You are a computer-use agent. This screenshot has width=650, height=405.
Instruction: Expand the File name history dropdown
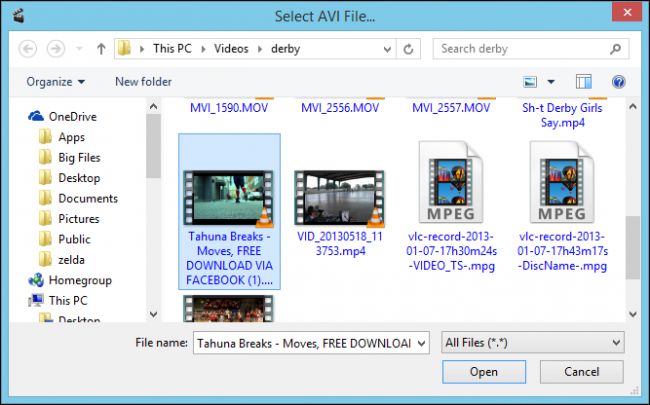[x=422, y=343]
